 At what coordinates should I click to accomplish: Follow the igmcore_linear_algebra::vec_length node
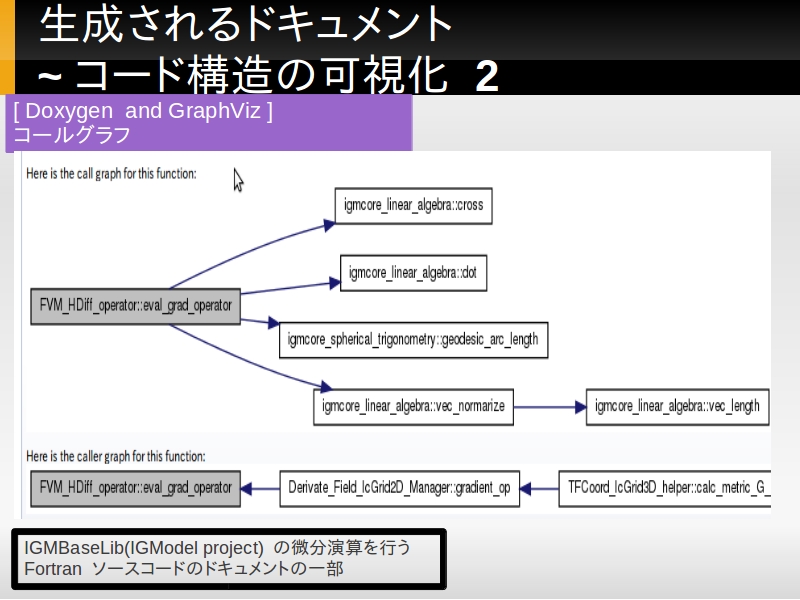677,406
